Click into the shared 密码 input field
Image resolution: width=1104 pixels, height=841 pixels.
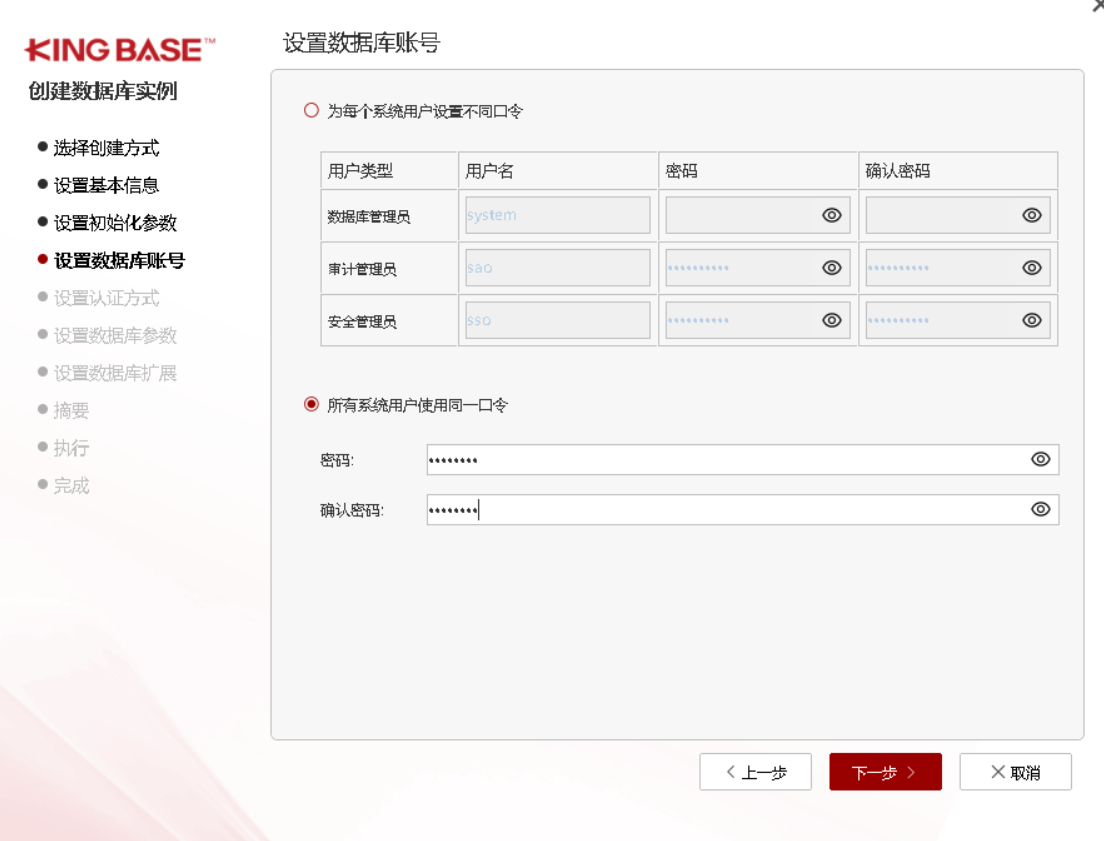tap(720, 460)
